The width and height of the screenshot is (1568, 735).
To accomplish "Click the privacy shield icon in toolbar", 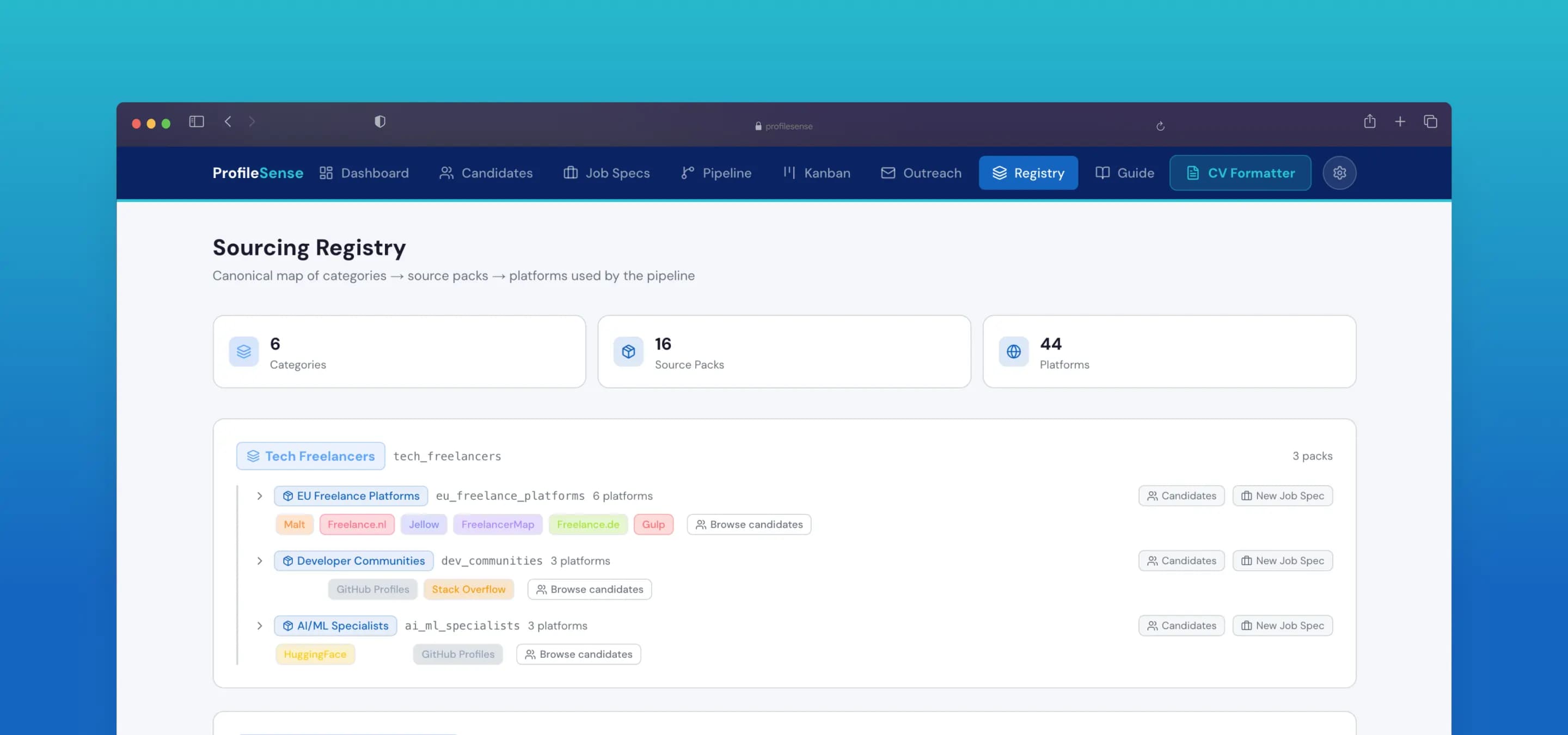I will [x=380, y=122].
